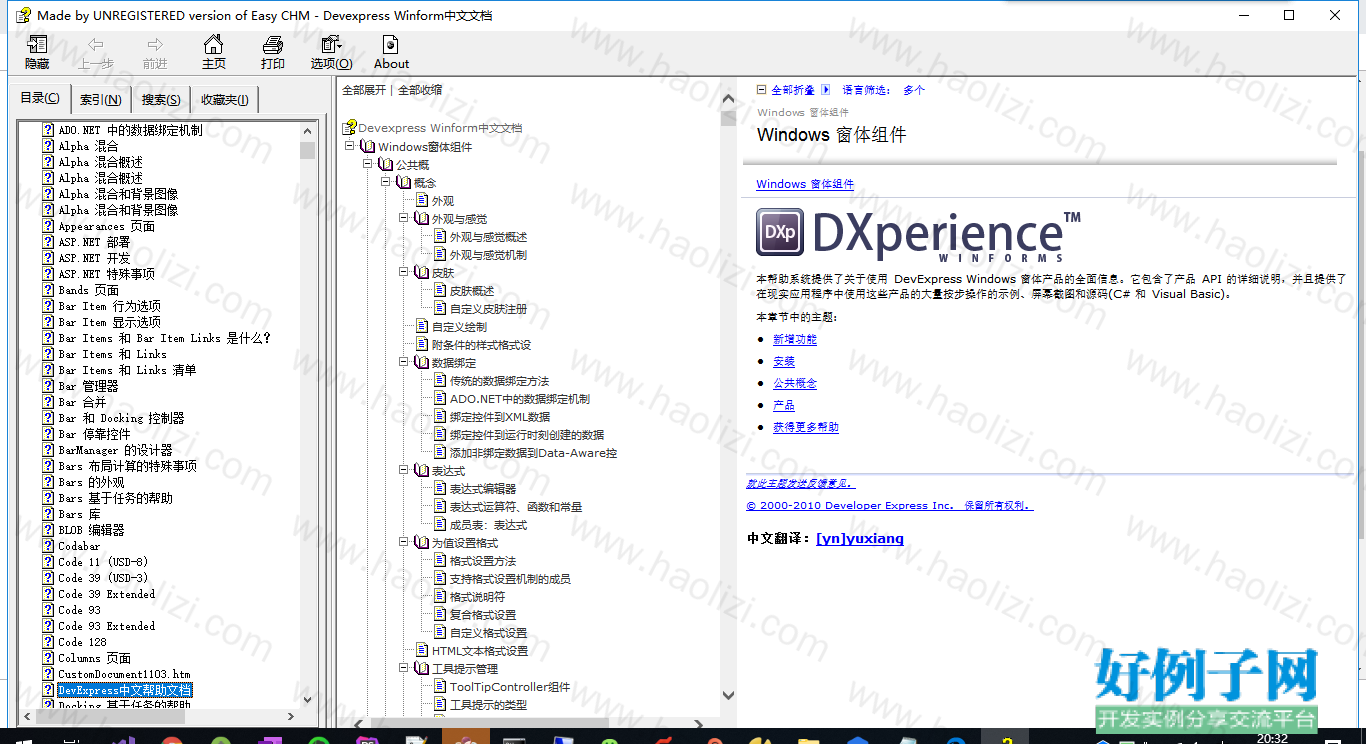Click book icon of 皮肤 node

coord(421,273)
